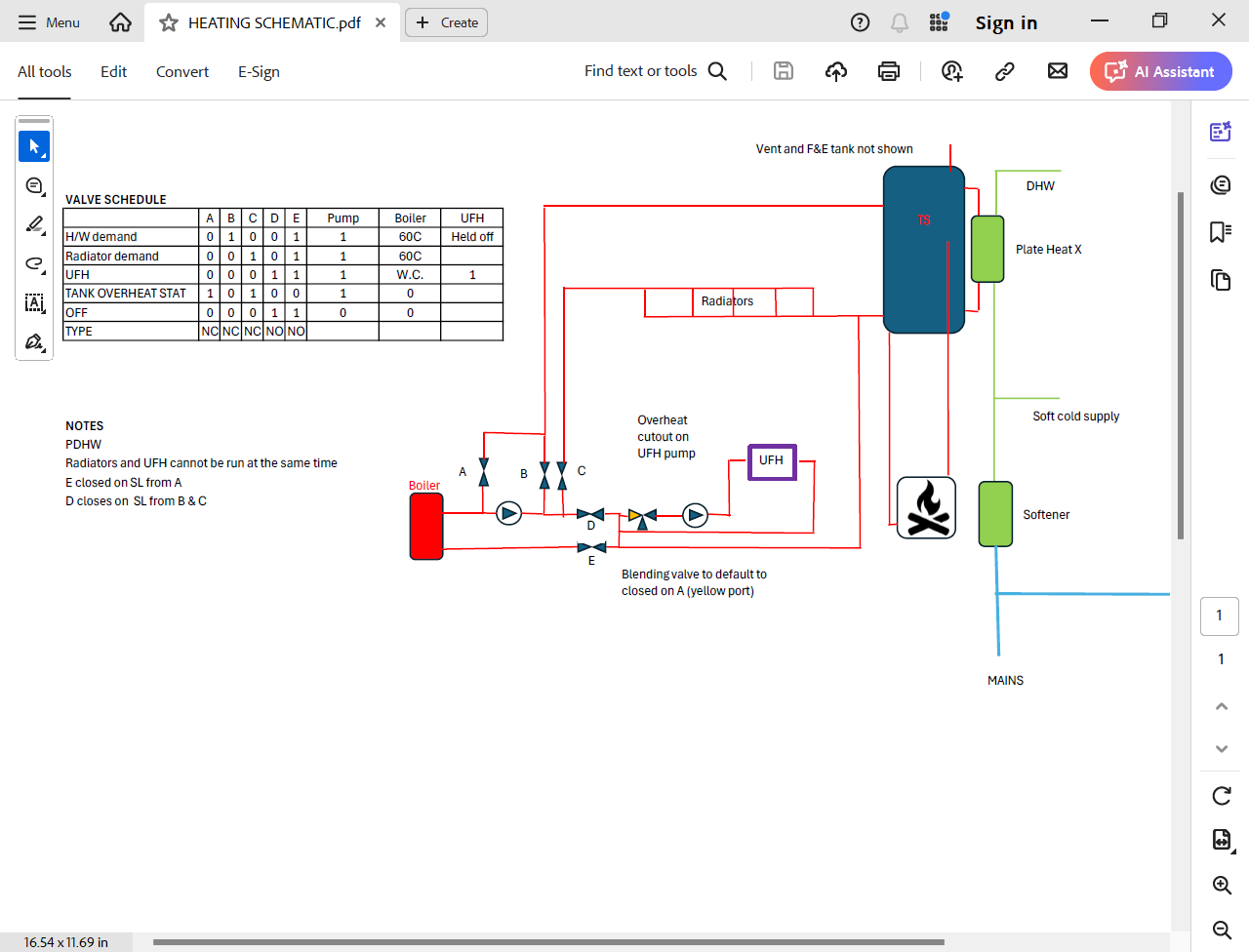The image size is (1249, 952).
Task: Pick the freehand draw tool
Action: pyautogui.click(x=34, y=263)
